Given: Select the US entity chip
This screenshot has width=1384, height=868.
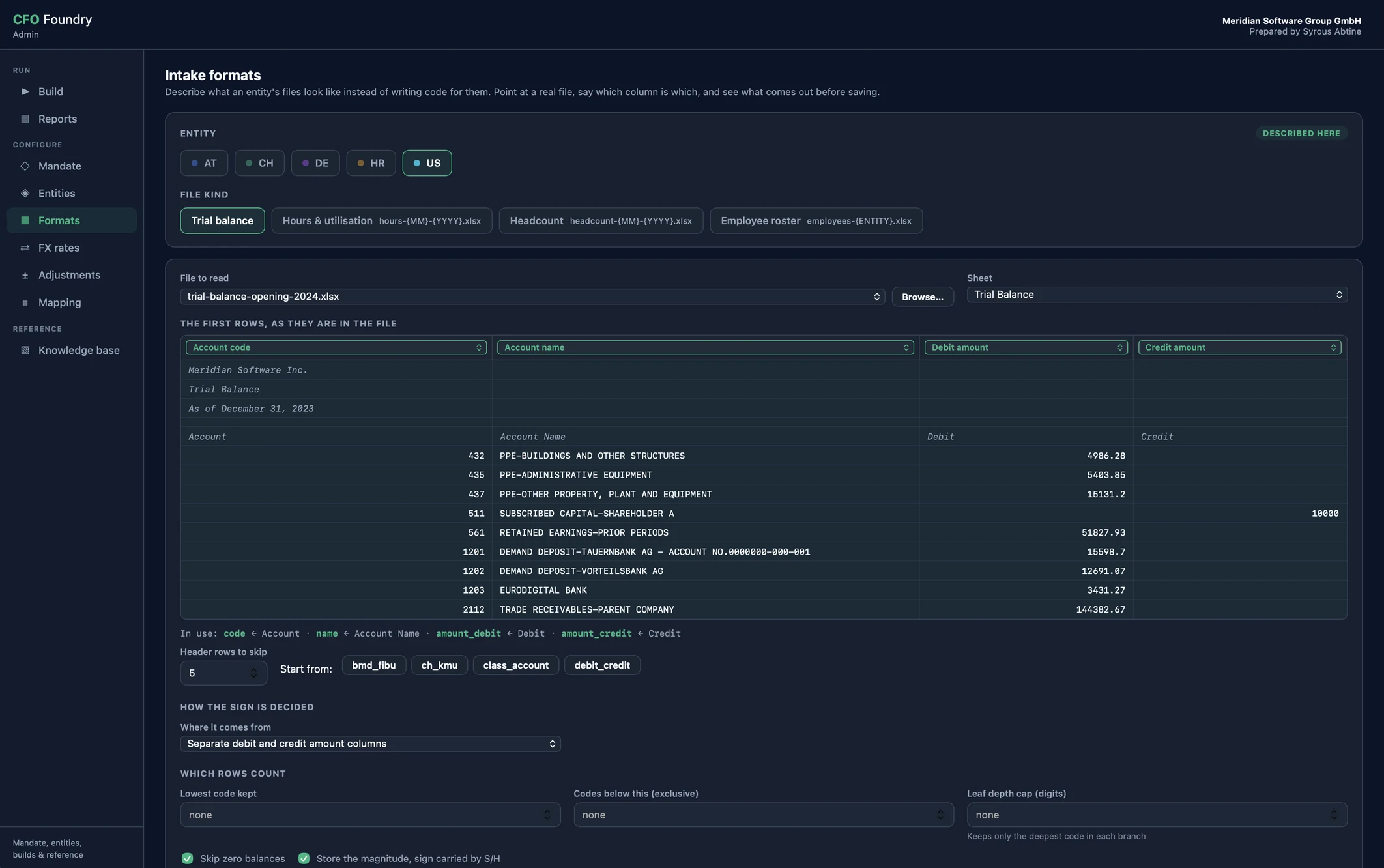Looking at the screenshot, I should [x=427, y=163].
